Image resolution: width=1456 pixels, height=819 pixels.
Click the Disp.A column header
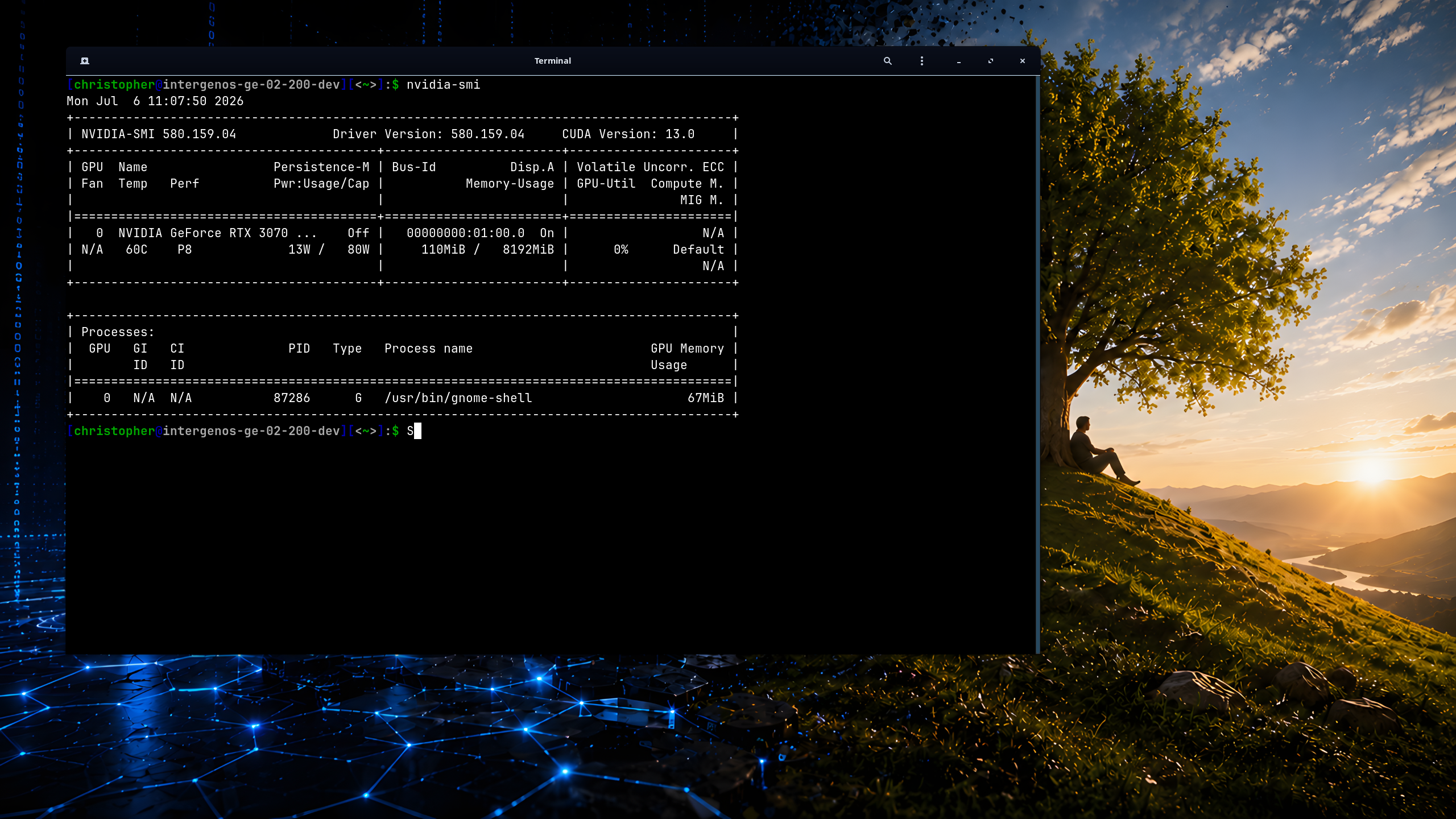(532, 167)
